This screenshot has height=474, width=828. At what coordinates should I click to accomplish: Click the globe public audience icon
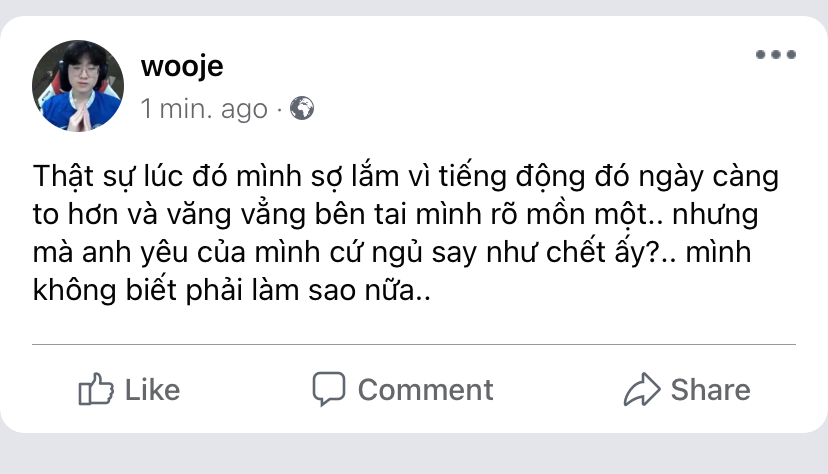302,108
